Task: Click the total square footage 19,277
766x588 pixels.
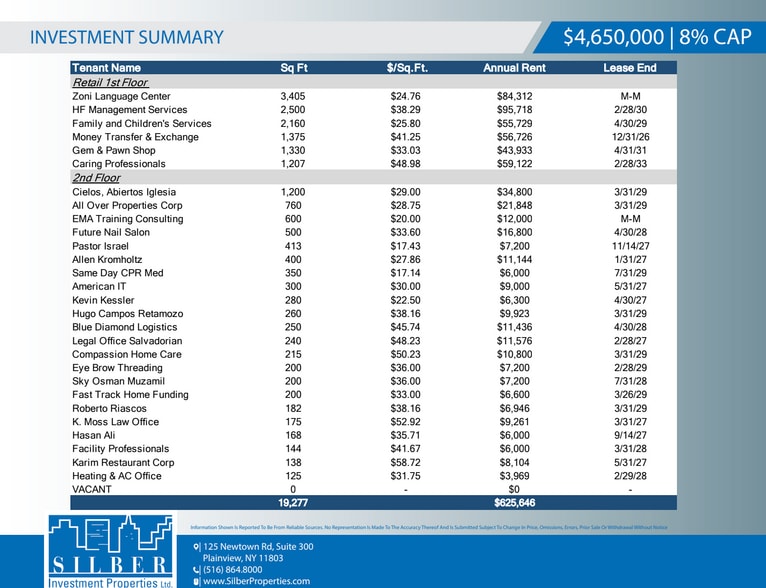Action: (293, 503)
